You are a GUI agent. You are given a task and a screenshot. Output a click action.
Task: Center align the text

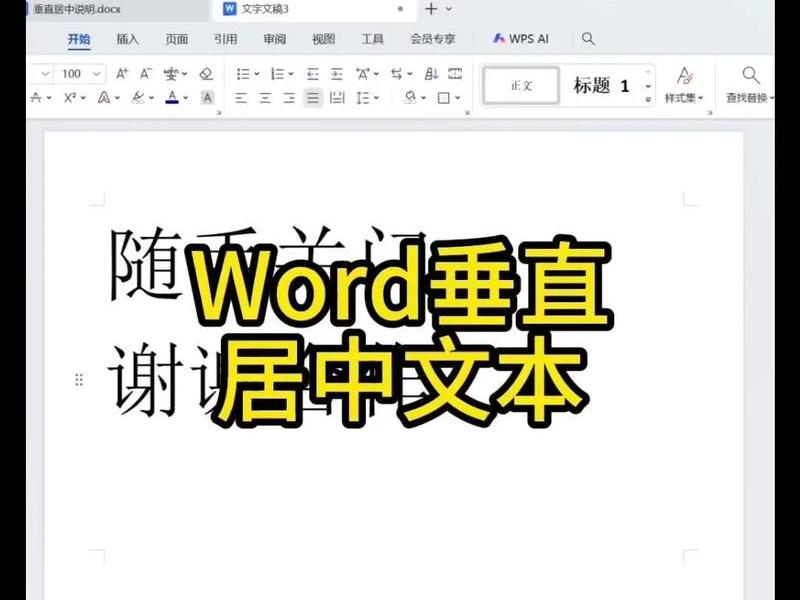pos(265,97)
